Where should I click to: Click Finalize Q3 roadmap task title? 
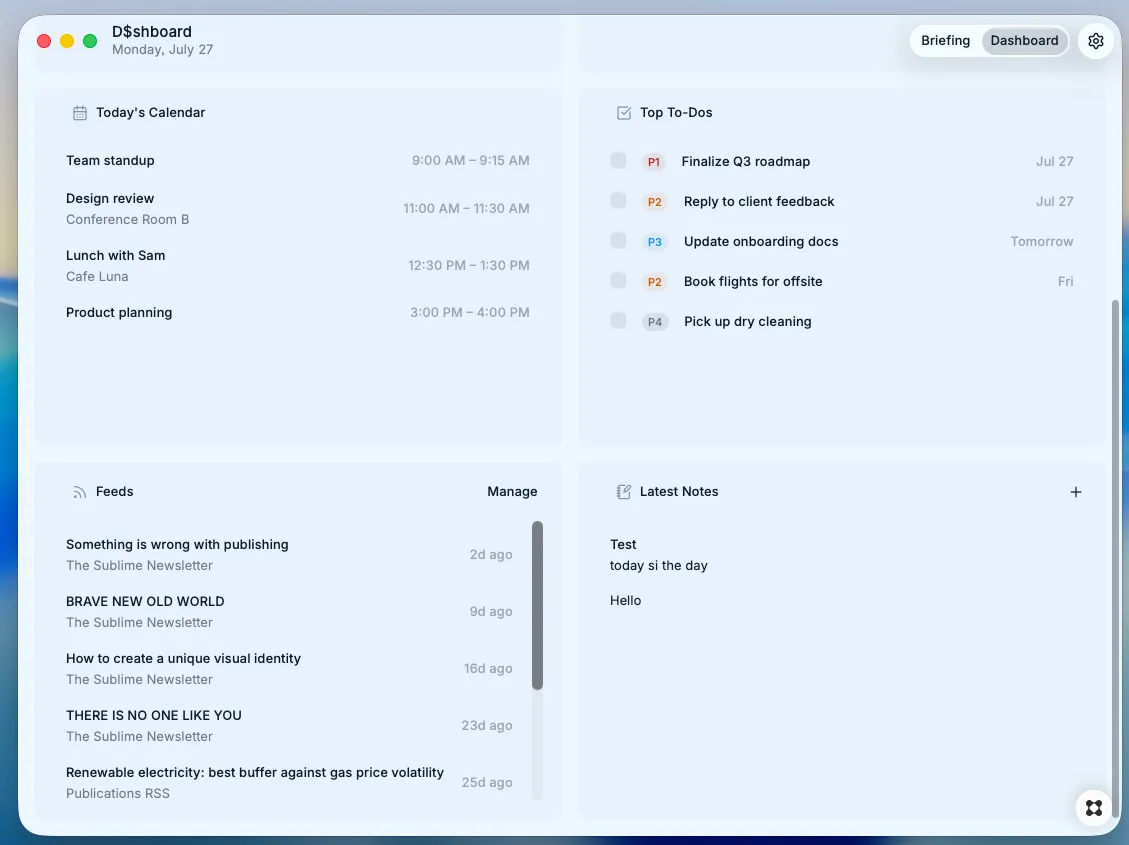click(745, 162)
